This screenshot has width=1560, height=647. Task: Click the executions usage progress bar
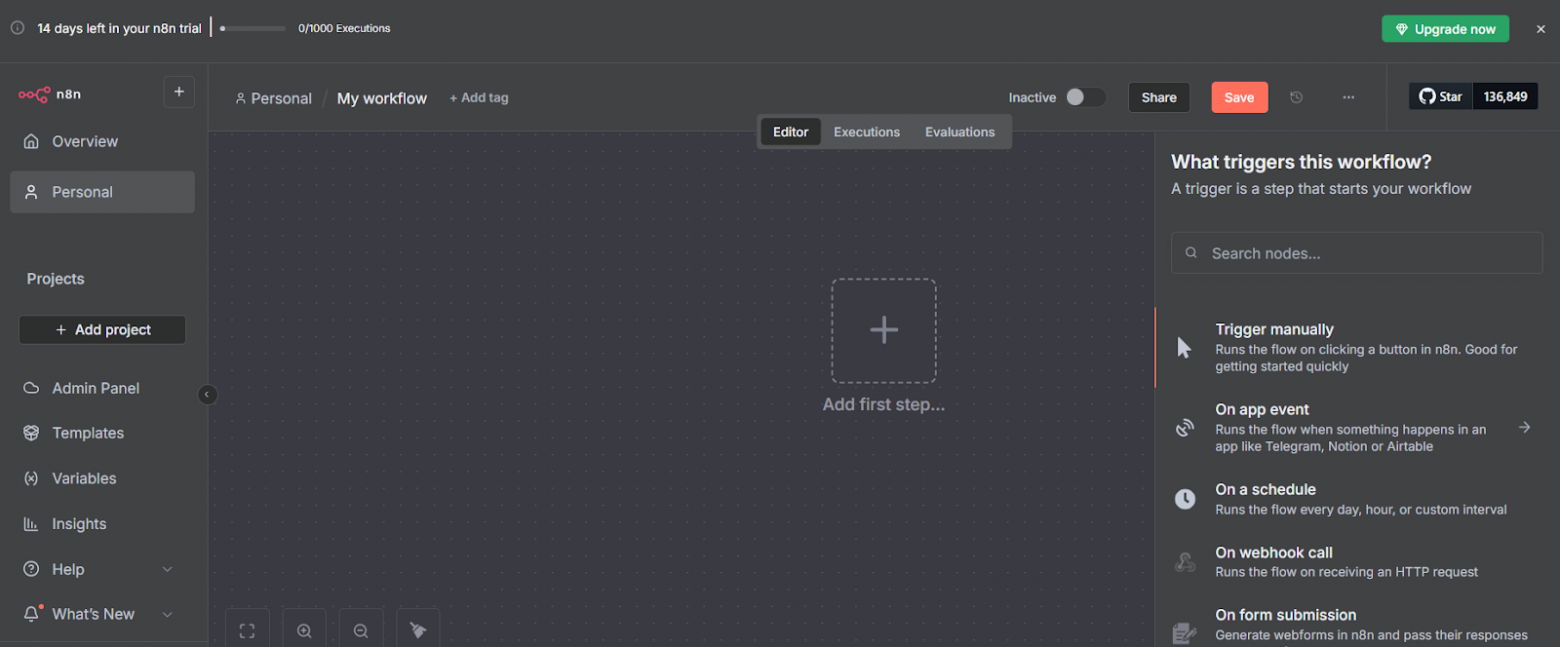[x=253, y=28]
